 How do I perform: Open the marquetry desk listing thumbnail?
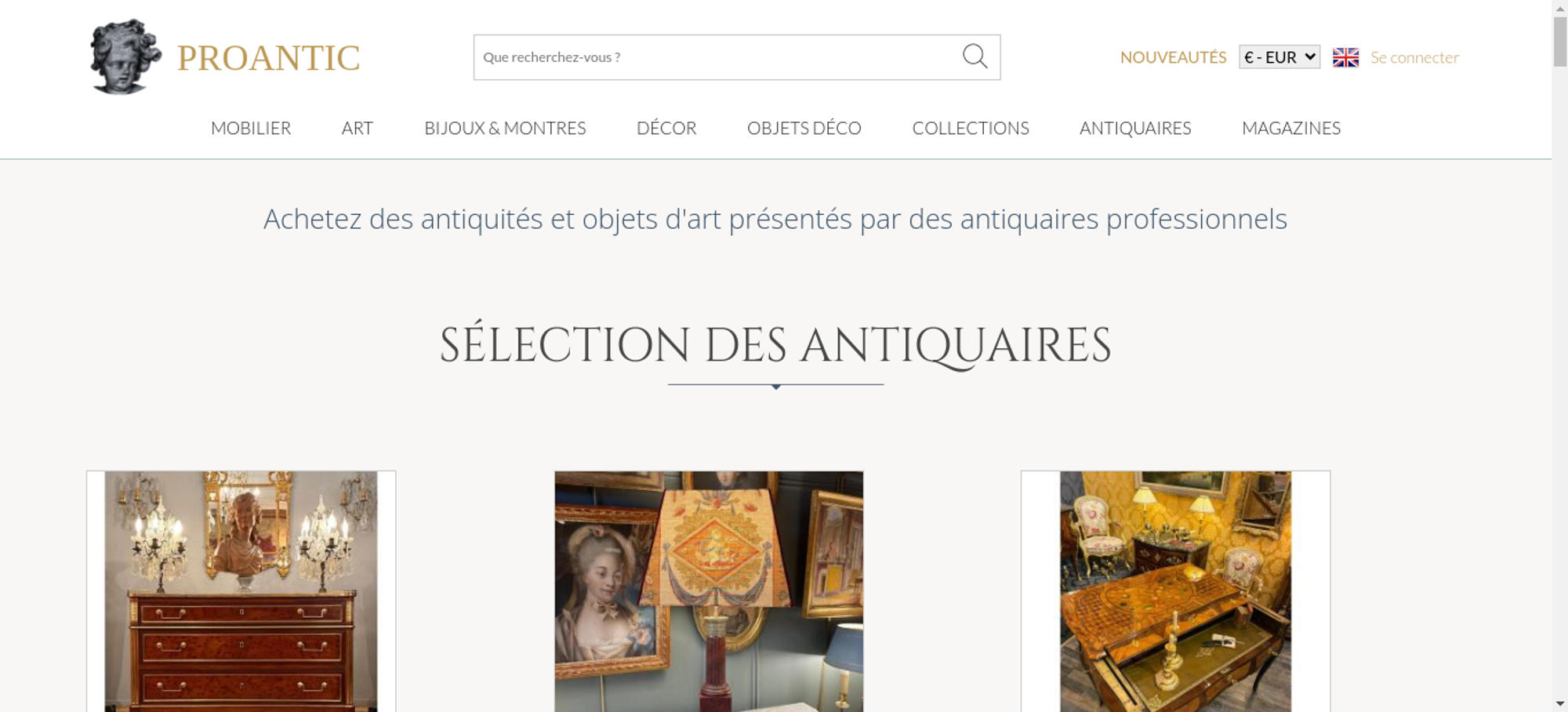pos(1175,591)
